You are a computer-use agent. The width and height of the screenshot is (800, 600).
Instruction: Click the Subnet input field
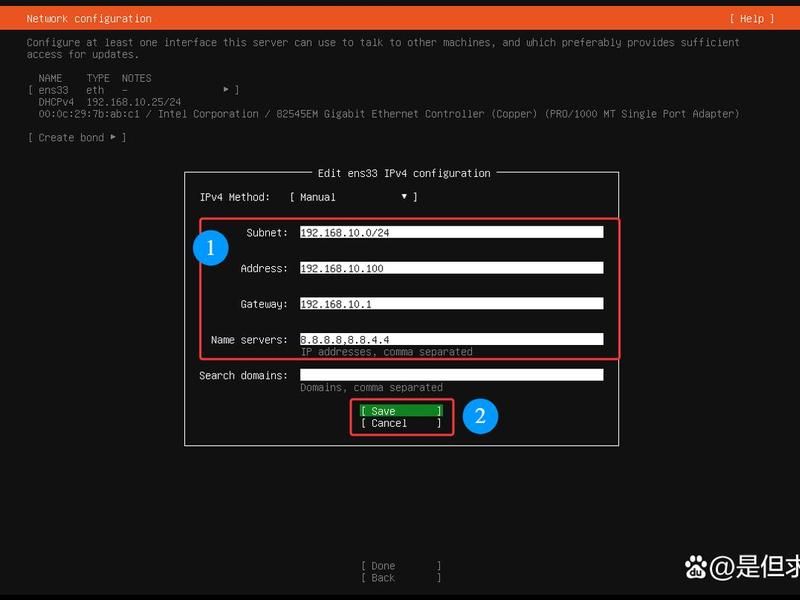452,233
